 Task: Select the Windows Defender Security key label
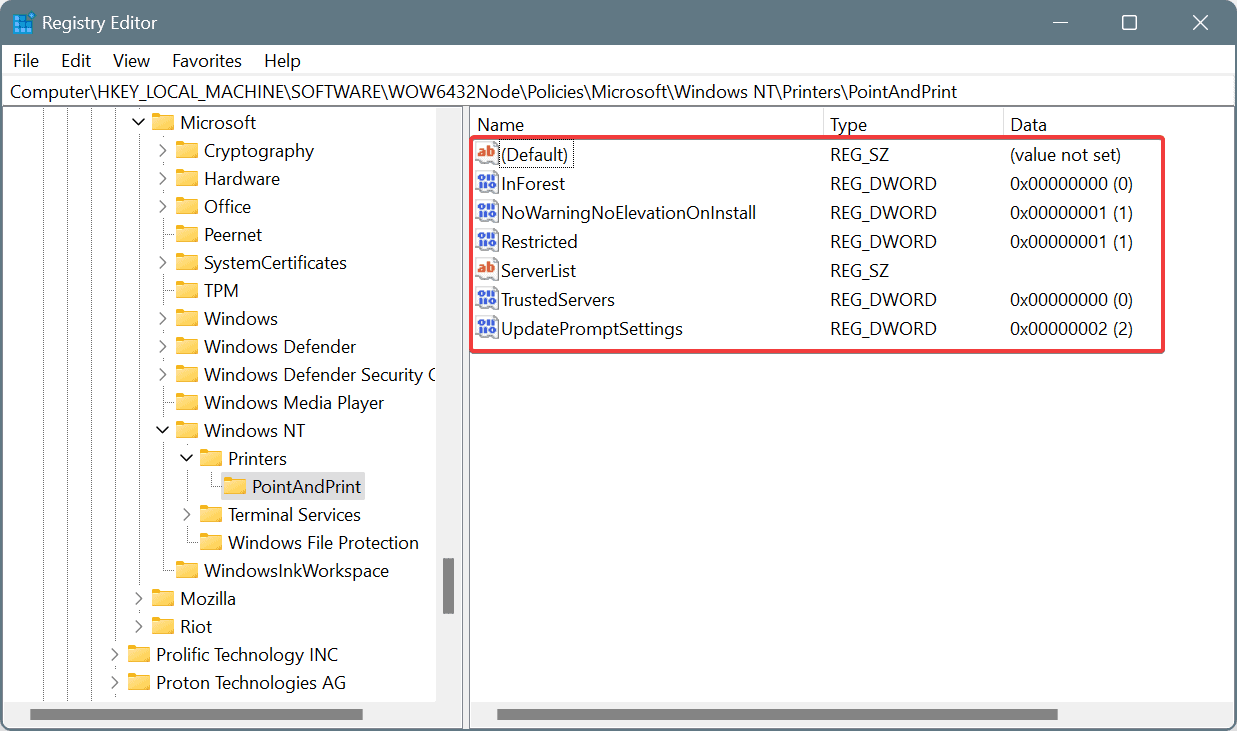(x=319, y=374)
